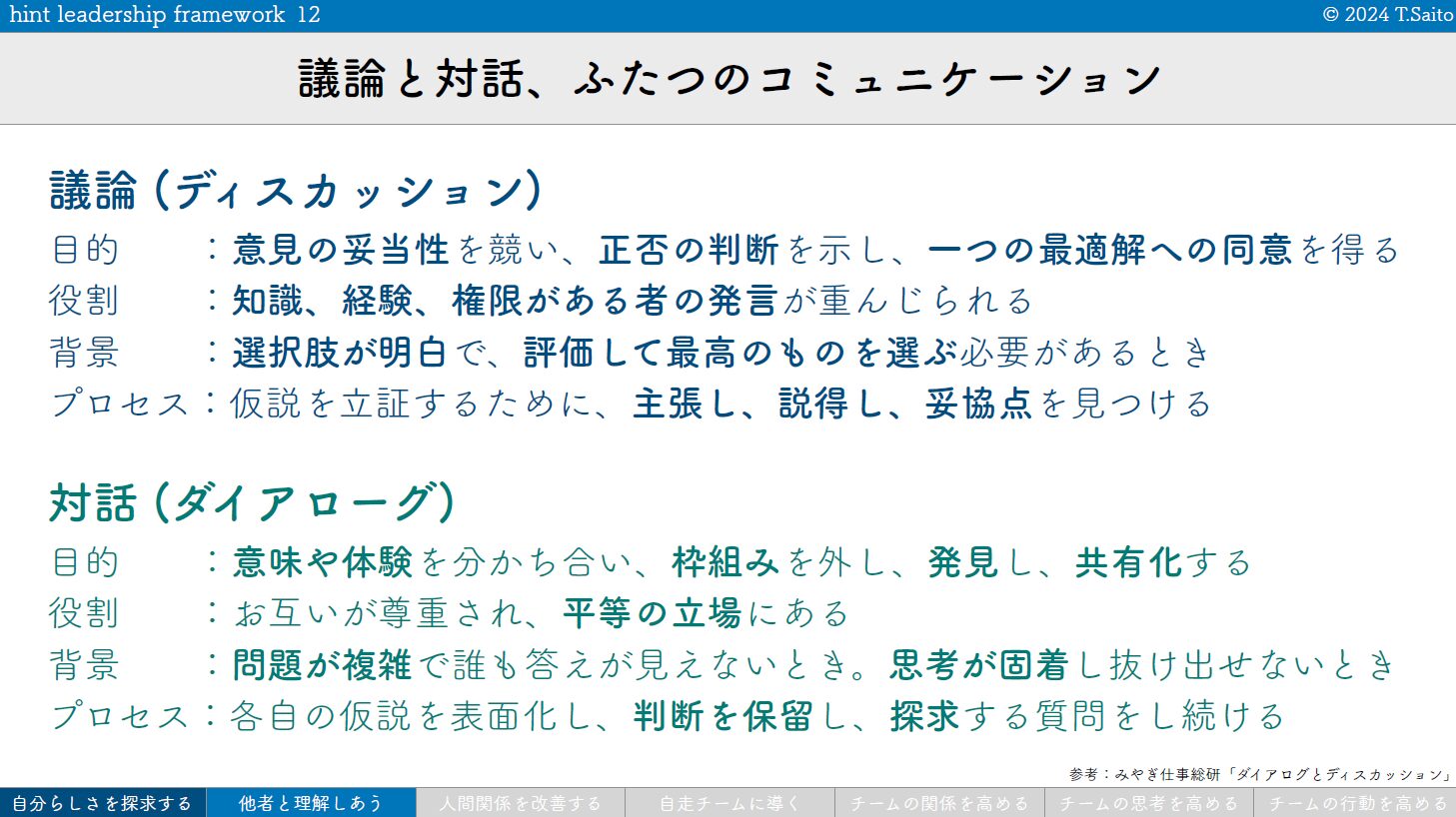Select the phrase 一つの最適解への同意
The height and width of the screenshot is (817, 1456).
pyautogui.click(x=1110, y=250)
